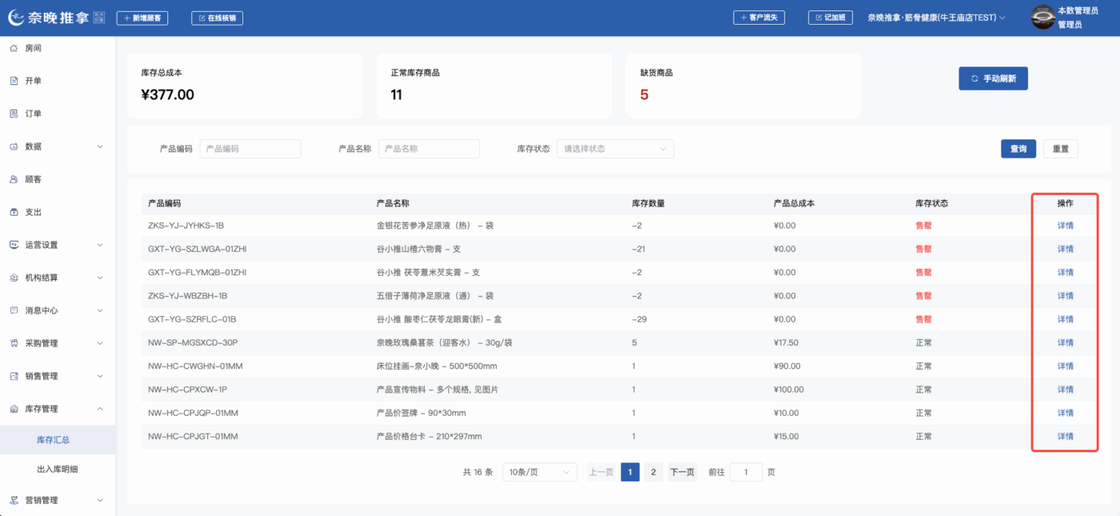Open the 库存状态 status dropdown
1120x516 pixels.
[615, 149]
